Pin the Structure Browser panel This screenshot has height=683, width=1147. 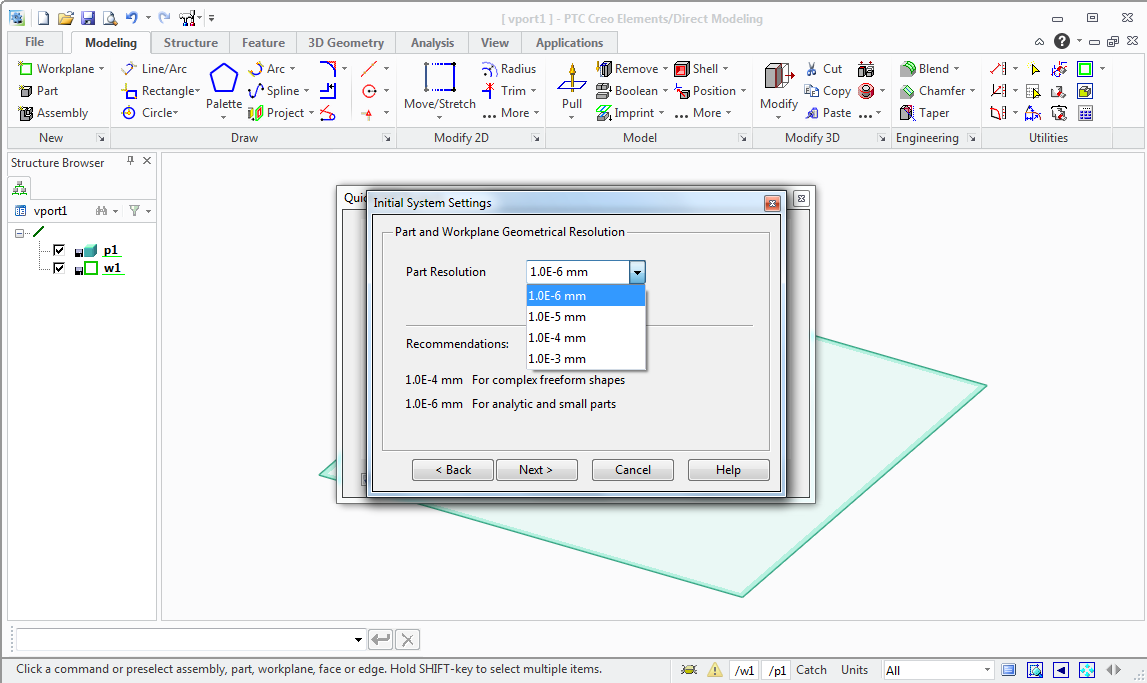[x=130, y=161]
